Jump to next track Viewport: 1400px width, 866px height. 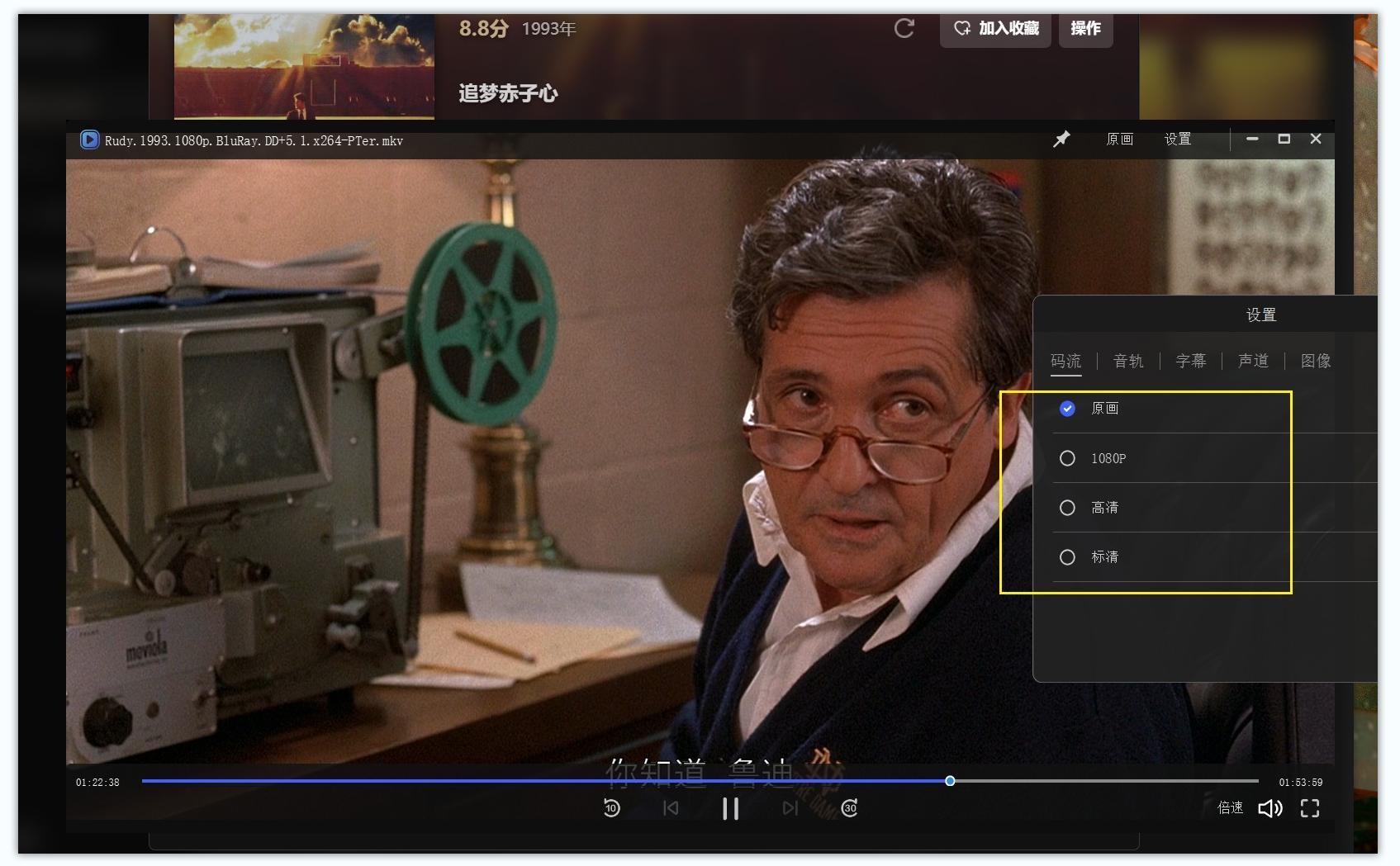pos(790,808)
